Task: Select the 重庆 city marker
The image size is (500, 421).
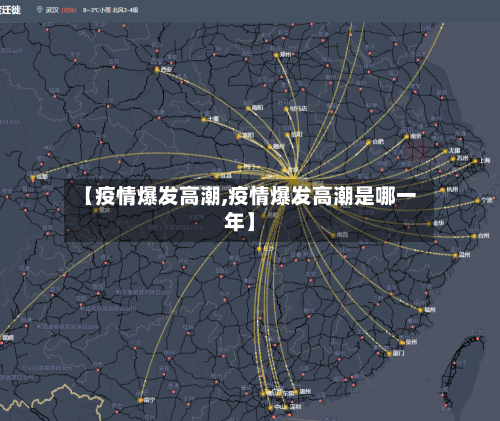Action: pyautogui.click(x=96, y=211)
